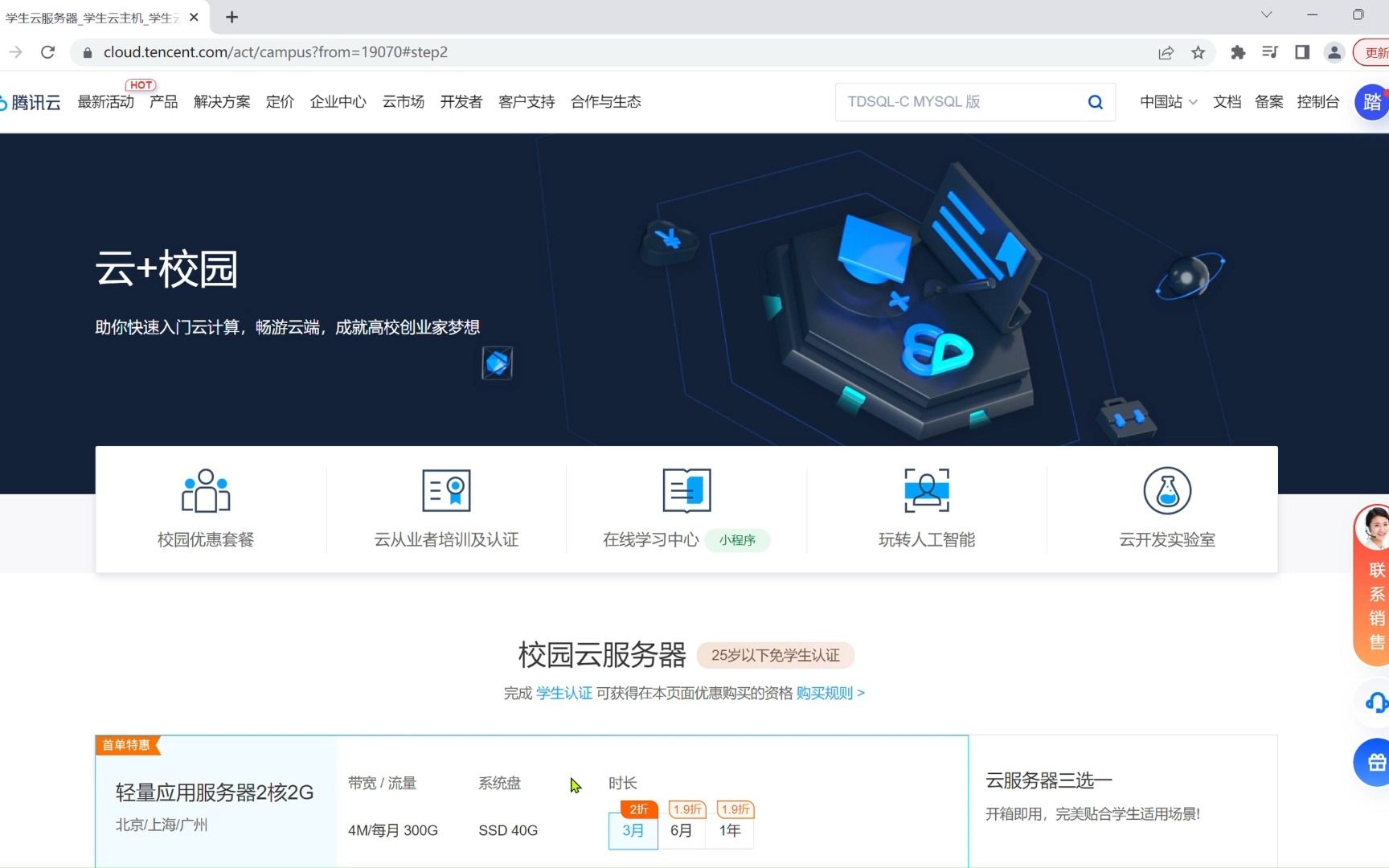Open the 购买规则 link
Viewport: 1389px width, 868px height.
(x=830, y=693)
